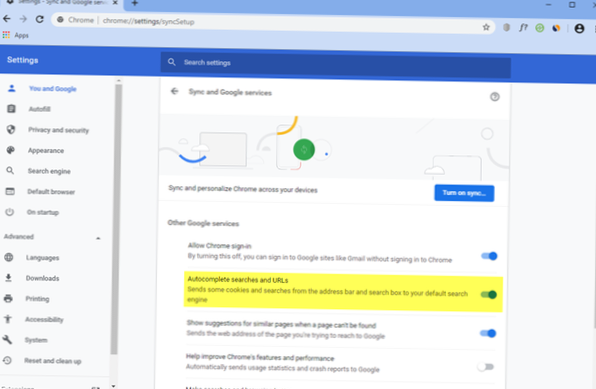The width and height of the screenshot is (596, 389).
Task: Select Search engine in sidebar
Action: (49, 171)
